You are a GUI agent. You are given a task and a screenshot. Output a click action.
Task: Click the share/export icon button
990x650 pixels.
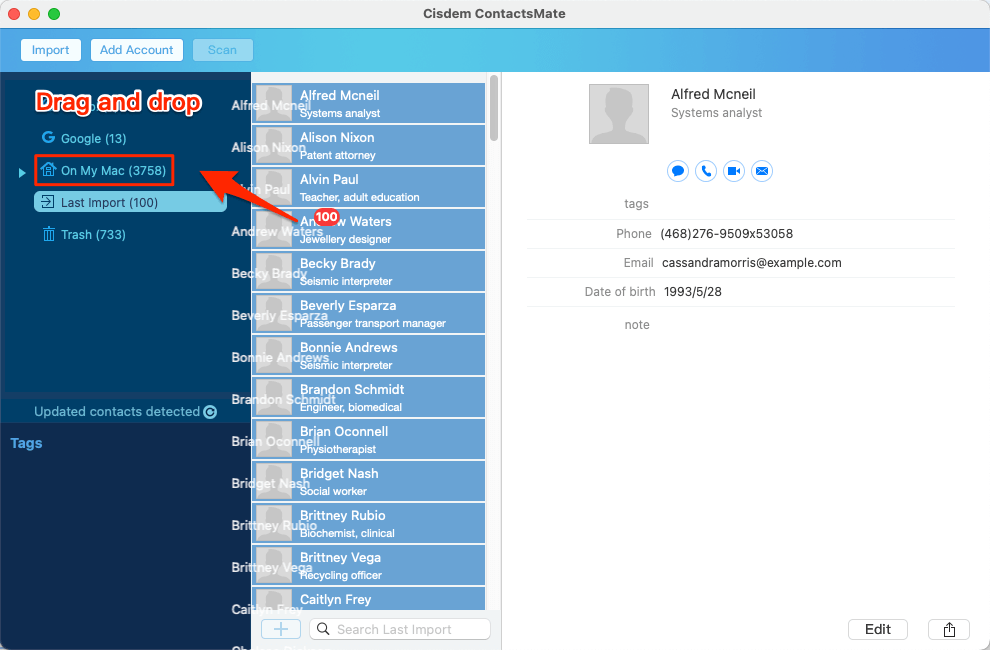(949, 629)
